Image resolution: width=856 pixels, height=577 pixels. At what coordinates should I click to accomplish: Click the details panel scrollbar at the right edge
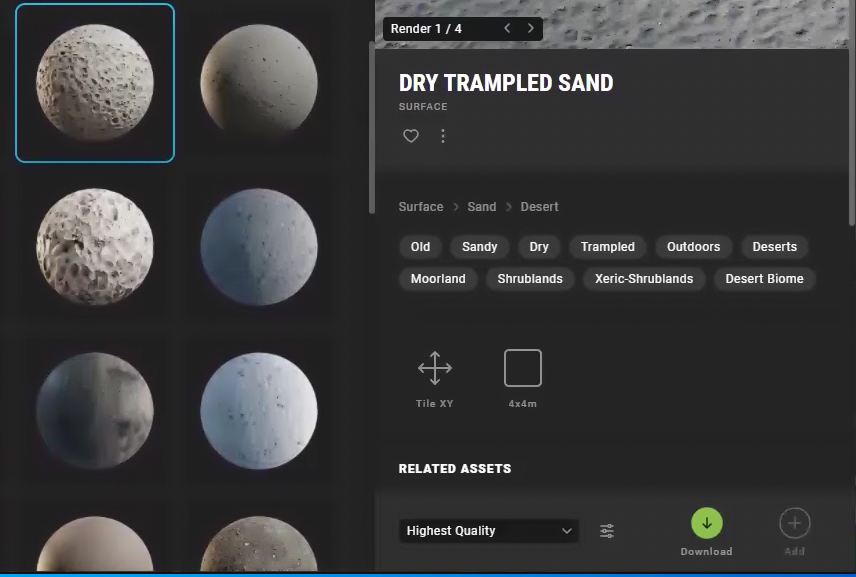[852, 114]
